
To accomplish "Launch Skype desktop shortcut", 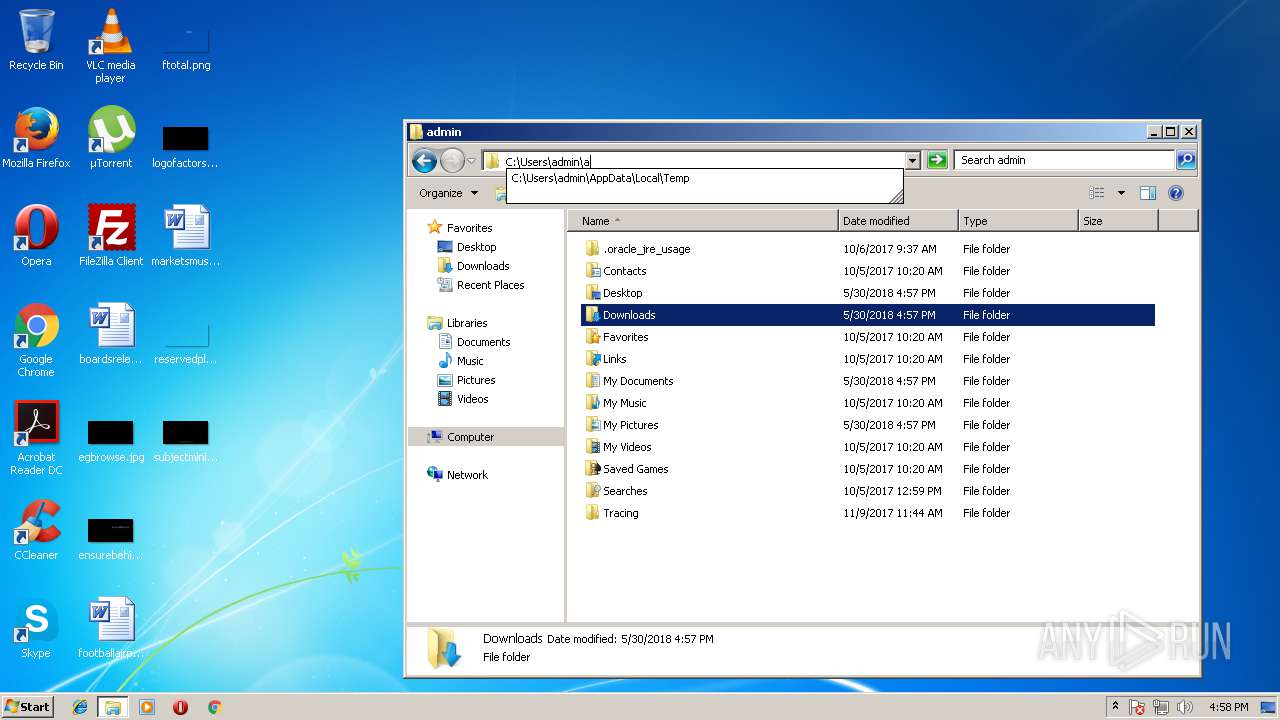I will [x=36, y=628].
